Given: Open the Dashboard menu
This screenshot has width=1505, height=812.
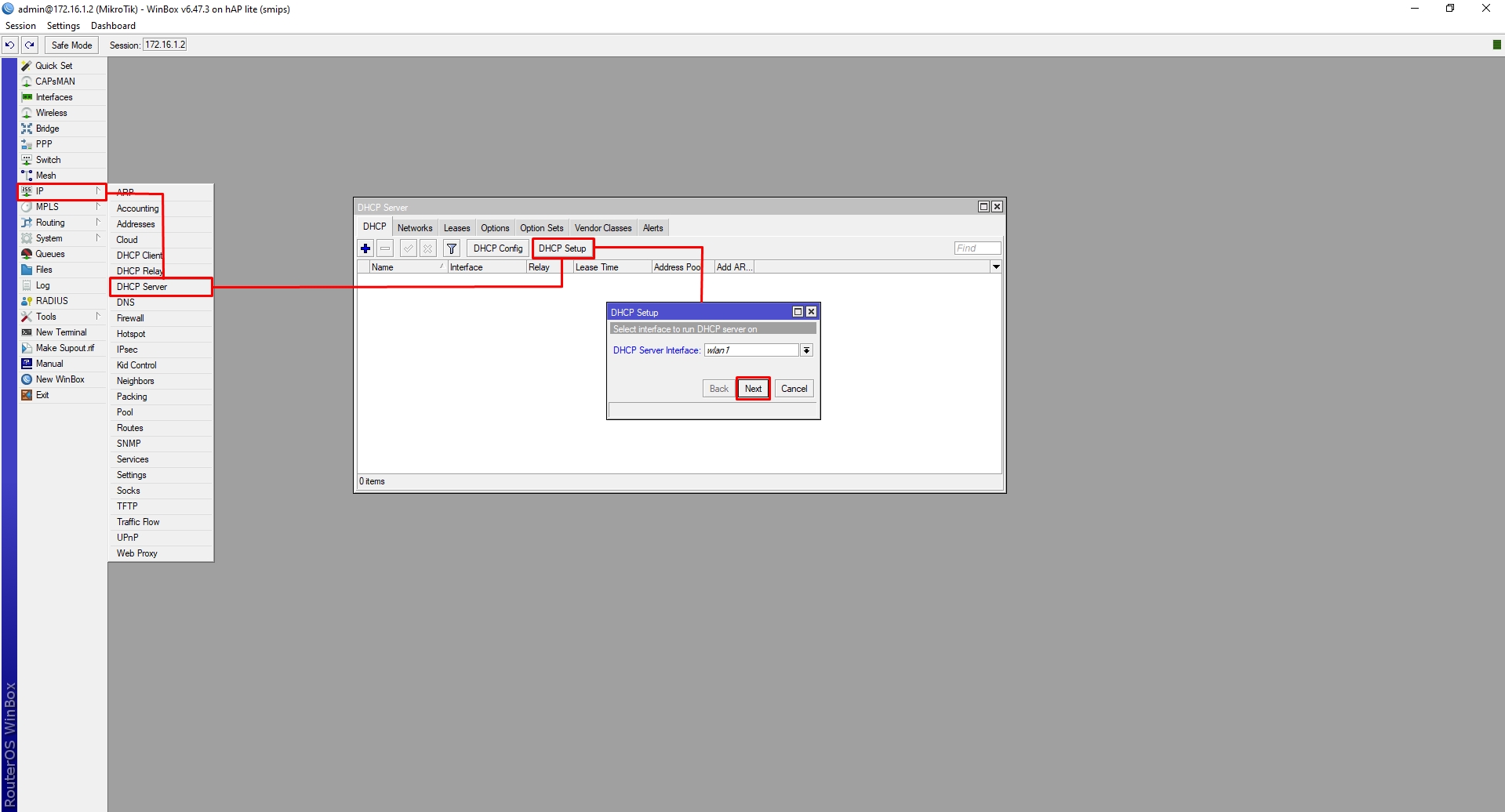Looking at the screenshot, I should coord(113,26).
